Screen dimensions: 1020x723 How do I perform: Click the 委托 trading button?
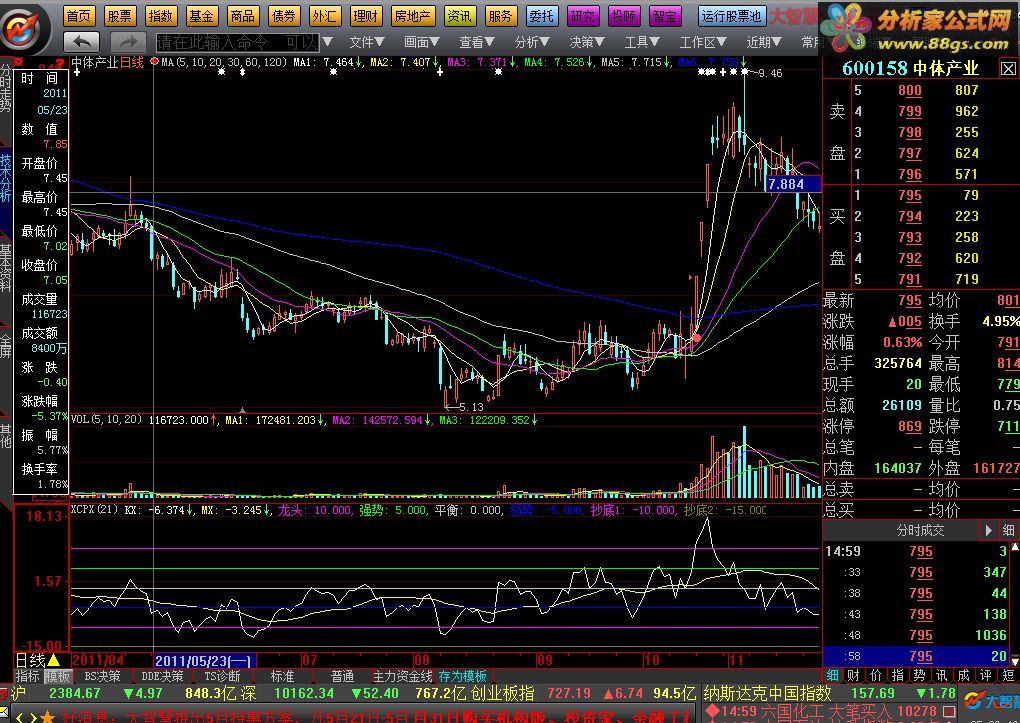click(541, 16)
